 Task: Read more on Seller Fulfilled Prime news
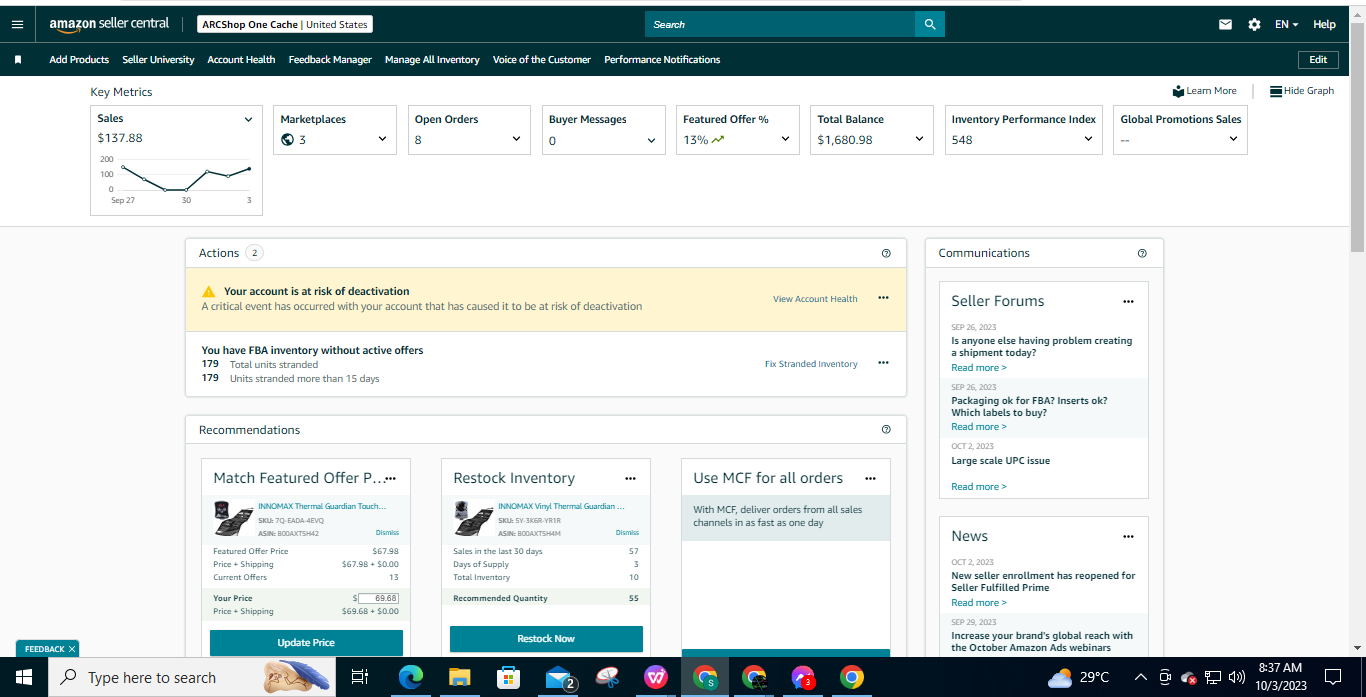click(x=979, y=603)
